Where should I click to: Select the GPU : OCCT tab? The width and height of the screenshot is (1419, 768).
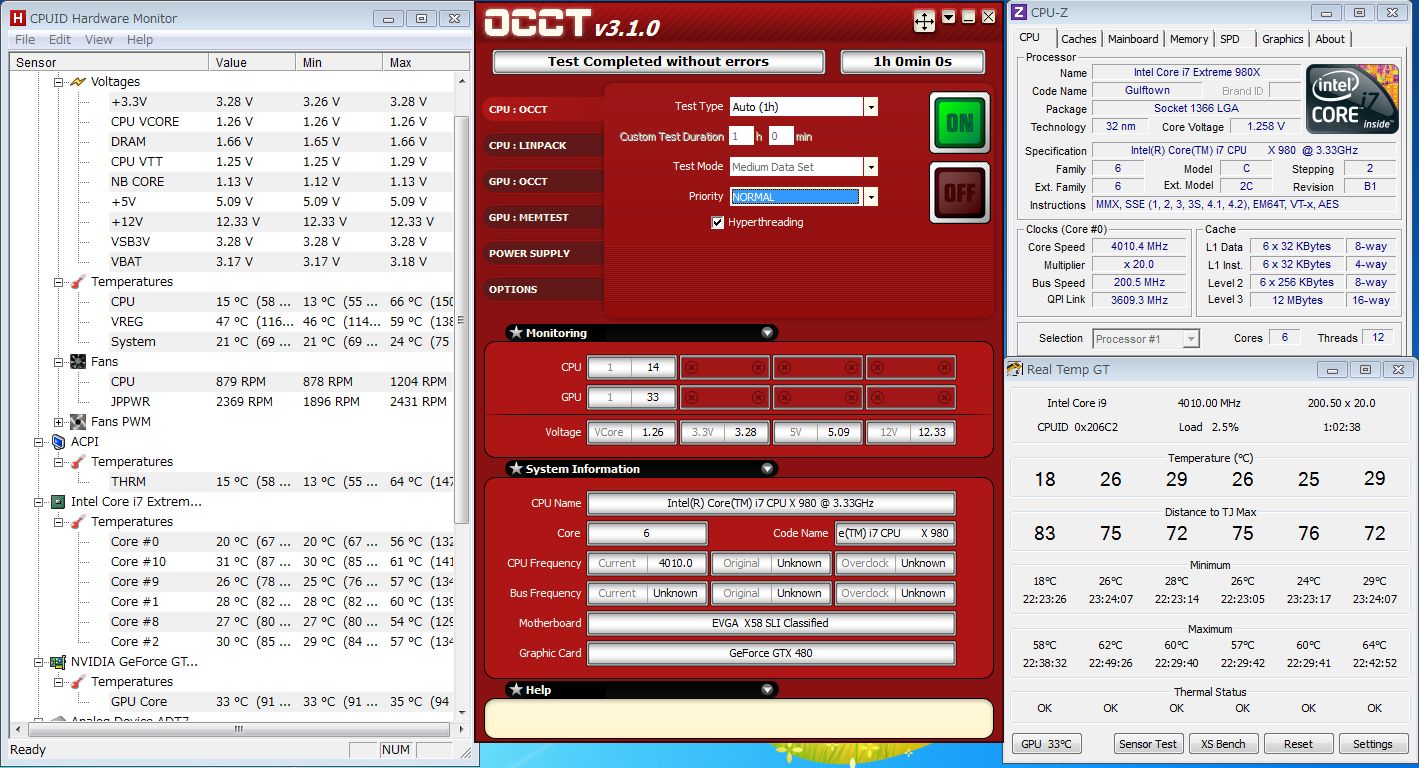(544, 182)
